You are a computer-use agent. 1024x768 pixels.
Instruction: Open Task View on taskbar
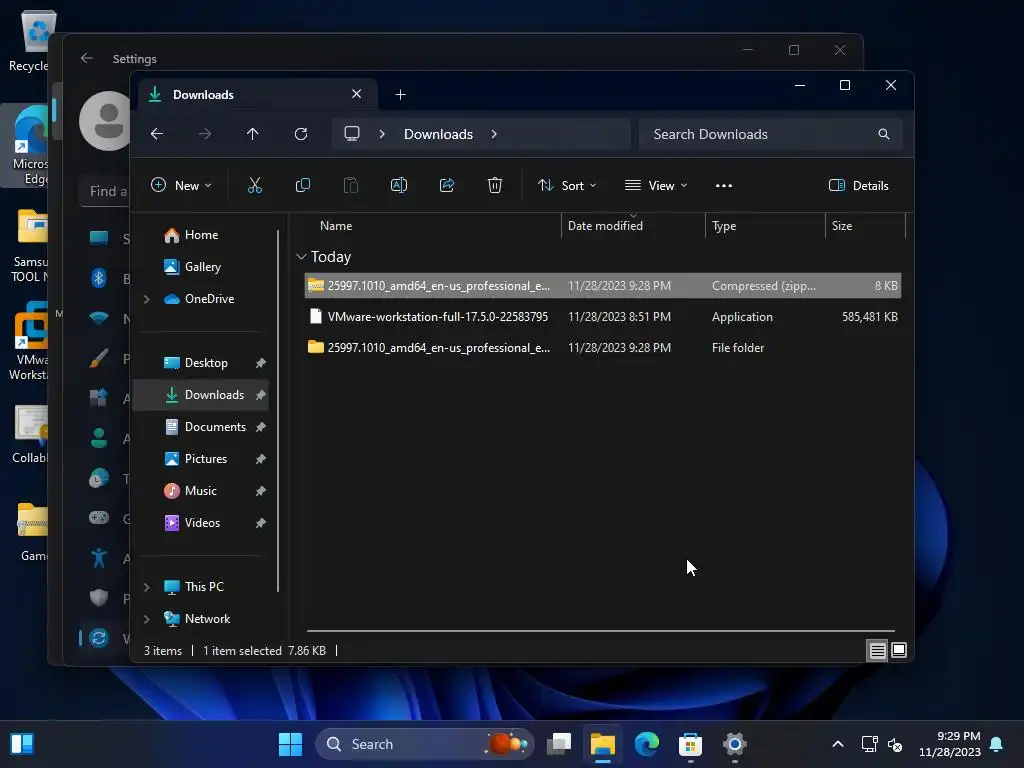[559, 744]
